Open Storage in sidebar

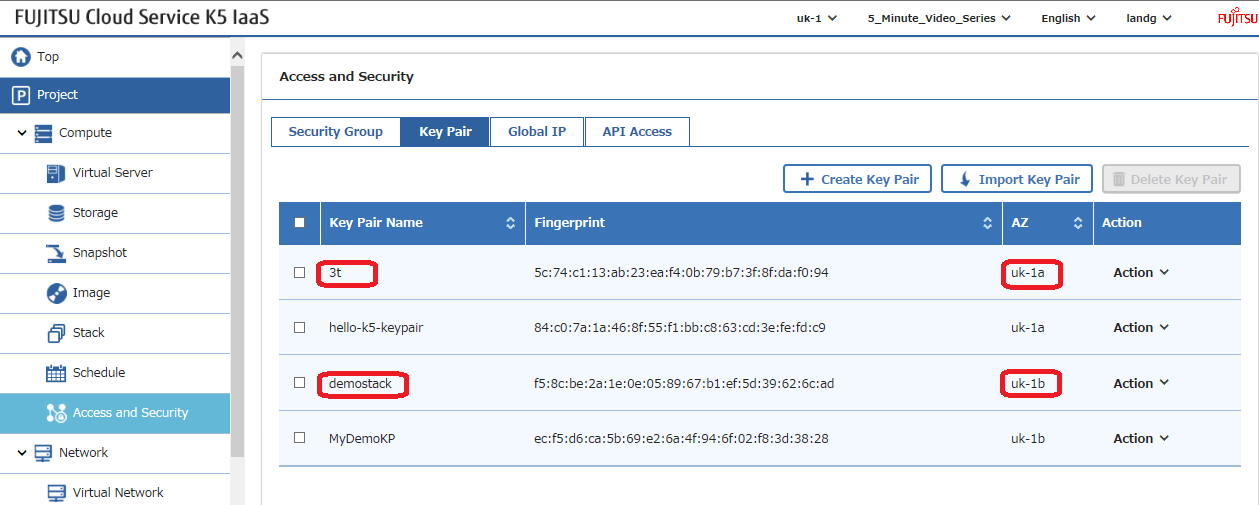tap(115, 213)
